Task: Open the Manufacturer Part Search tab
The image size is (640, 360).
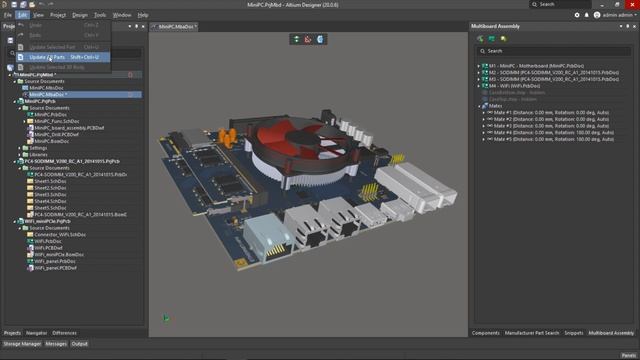Action: click(532, 333)
